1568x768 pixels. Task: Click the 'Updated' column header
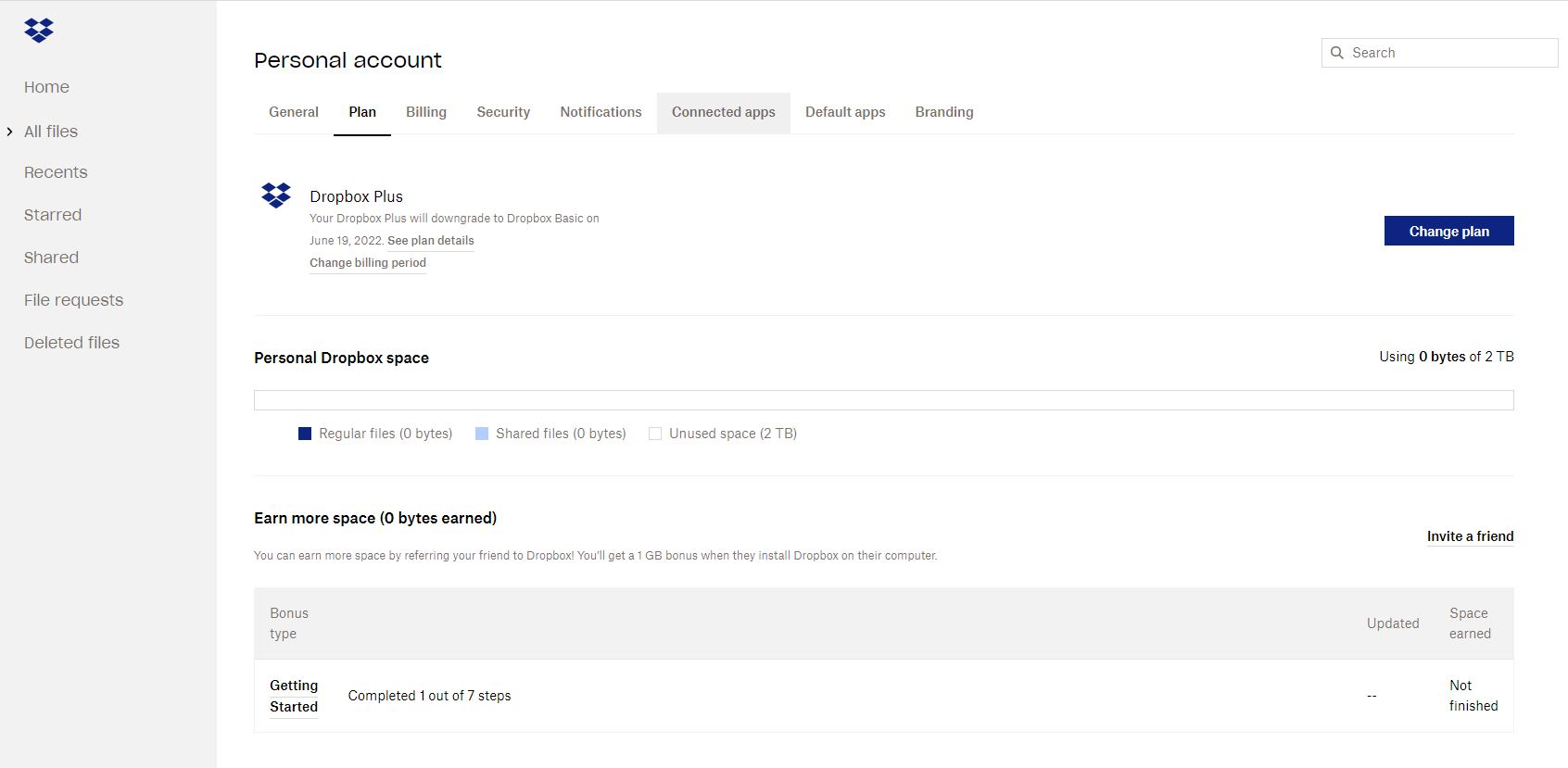click(x=1393, y=623)
